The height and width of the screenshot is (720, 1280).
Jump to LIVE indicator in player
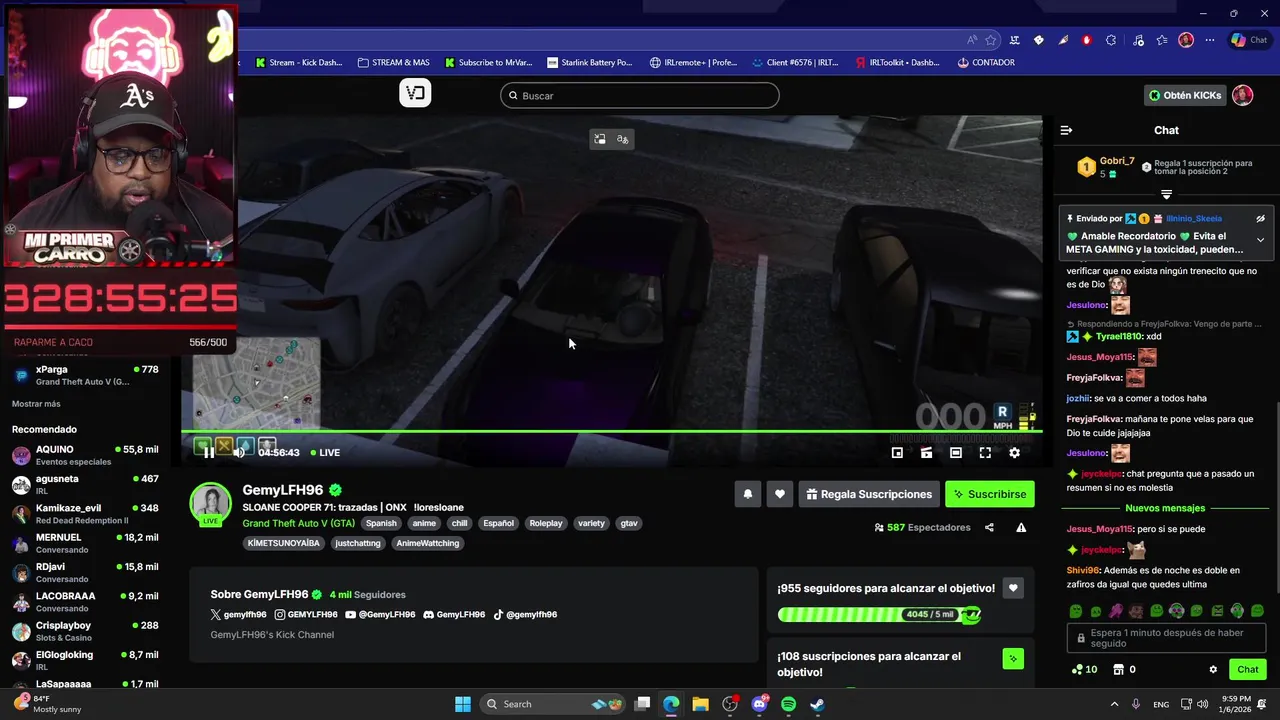[x=325, y=452]
